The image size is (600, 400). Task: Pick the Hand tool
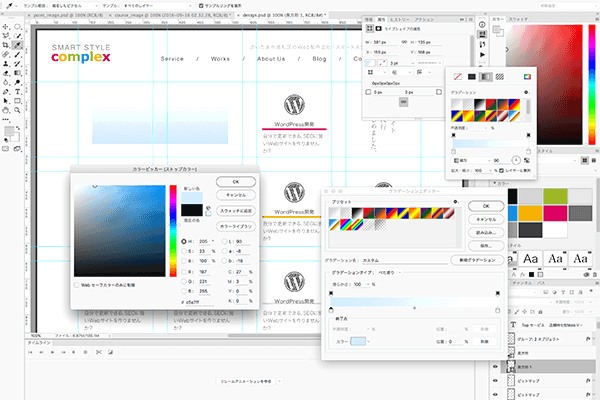(x=7, y=110)
